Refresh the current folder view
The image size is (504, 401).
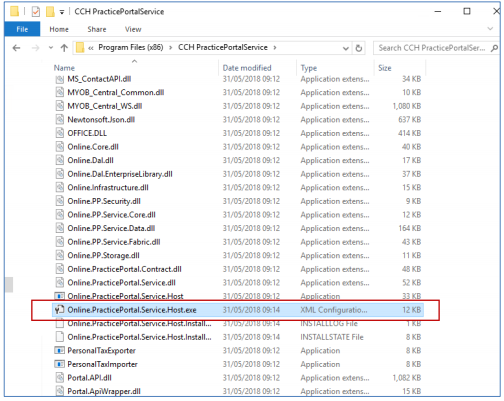[359, 48]
